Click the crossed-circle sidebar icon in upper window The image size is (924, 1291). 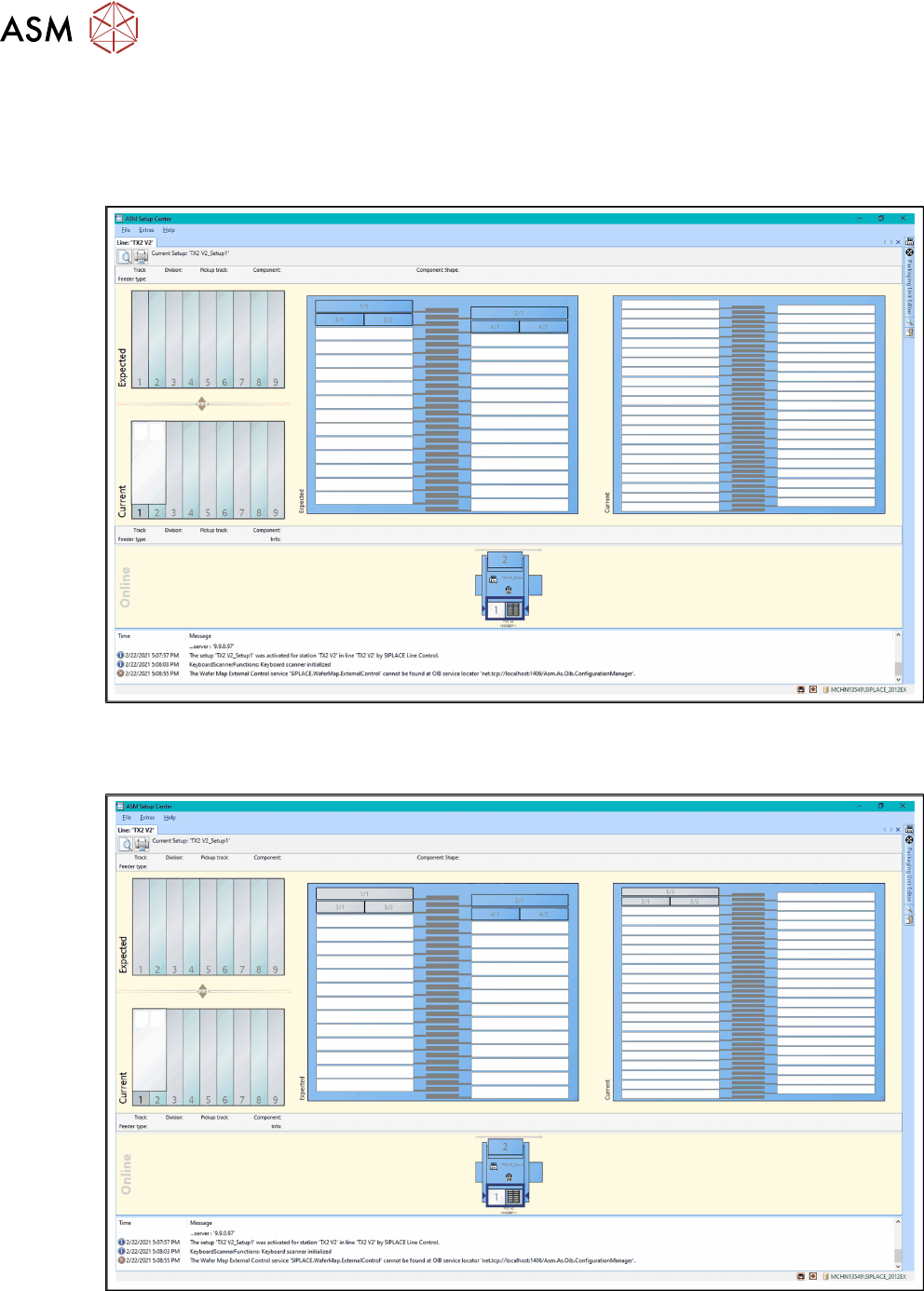click(x=910, y=252)
